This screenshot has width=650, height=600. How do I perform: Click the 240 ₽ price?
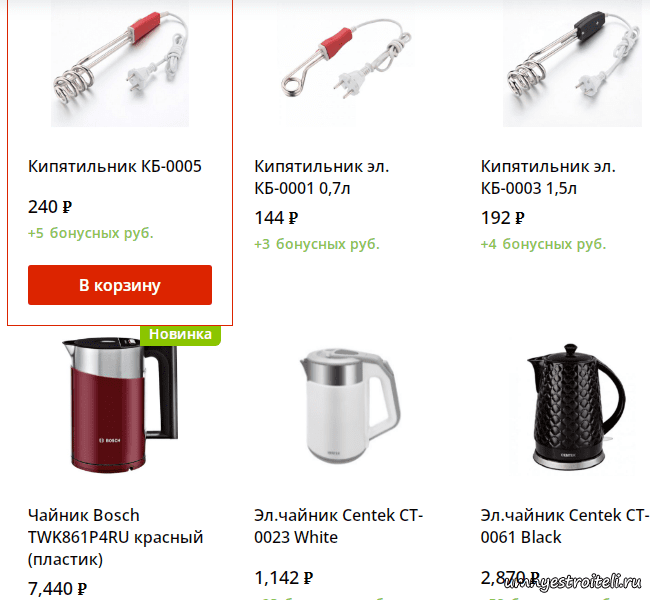coord(50,206)
